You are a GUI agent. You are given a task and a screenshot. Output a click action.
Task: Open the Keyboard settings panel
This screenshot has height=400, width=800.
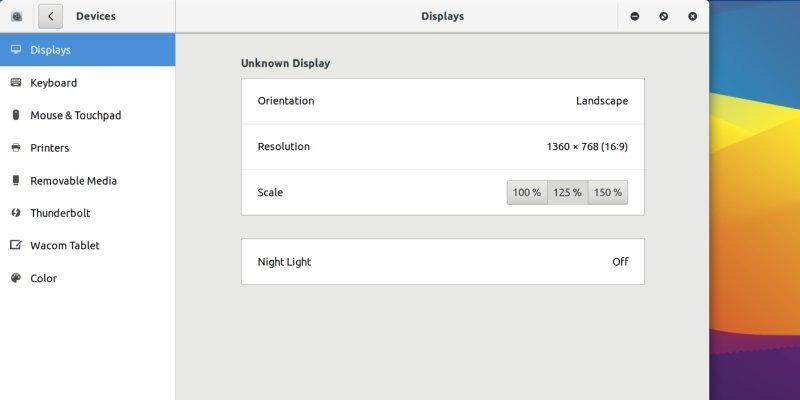coord(54,83)
